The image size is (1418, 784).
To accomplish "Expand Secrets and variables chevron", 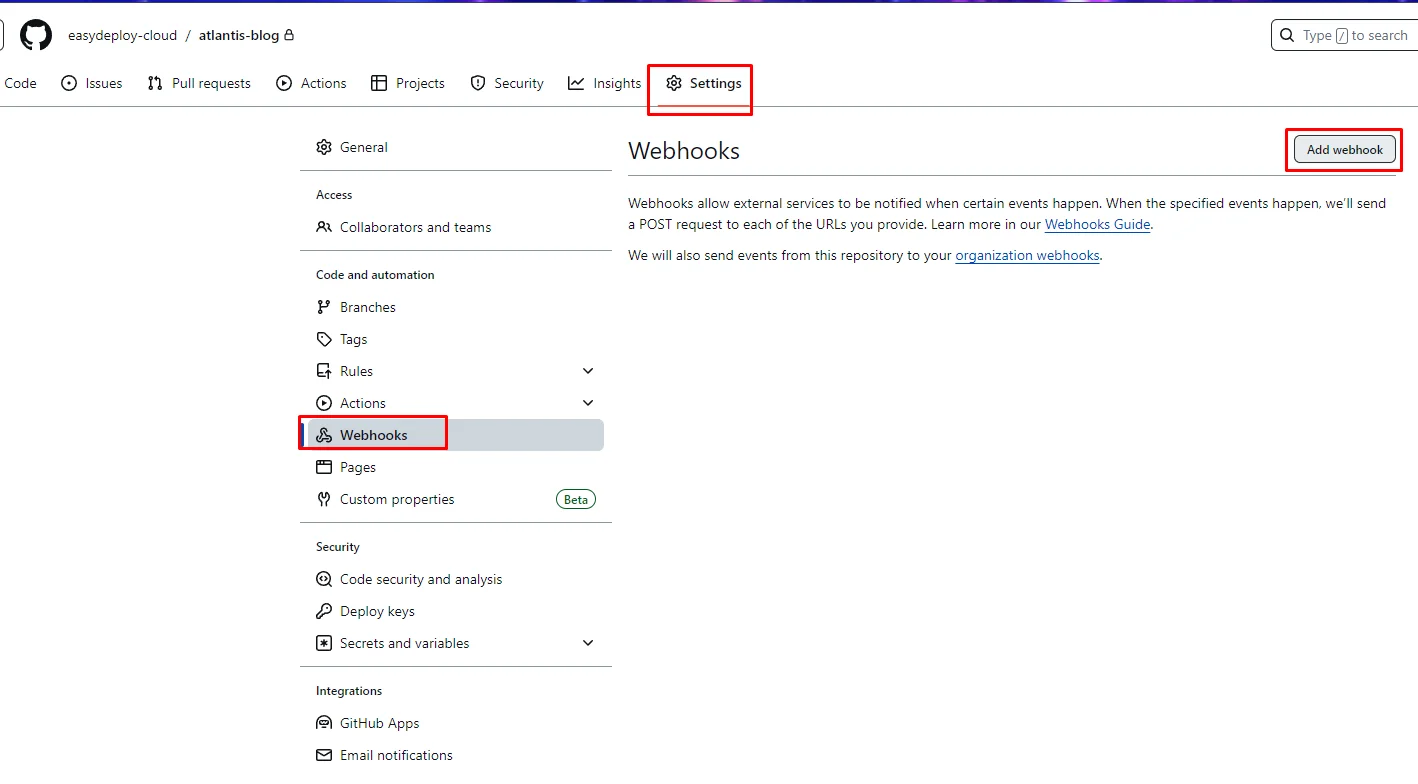I will [x=588, y=643].
